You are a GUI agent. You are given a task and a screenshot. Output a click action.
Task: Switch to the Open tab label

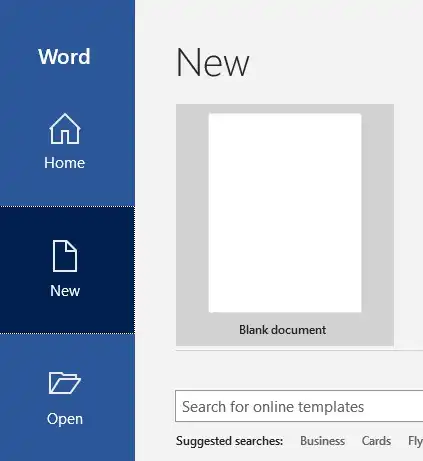65,419
